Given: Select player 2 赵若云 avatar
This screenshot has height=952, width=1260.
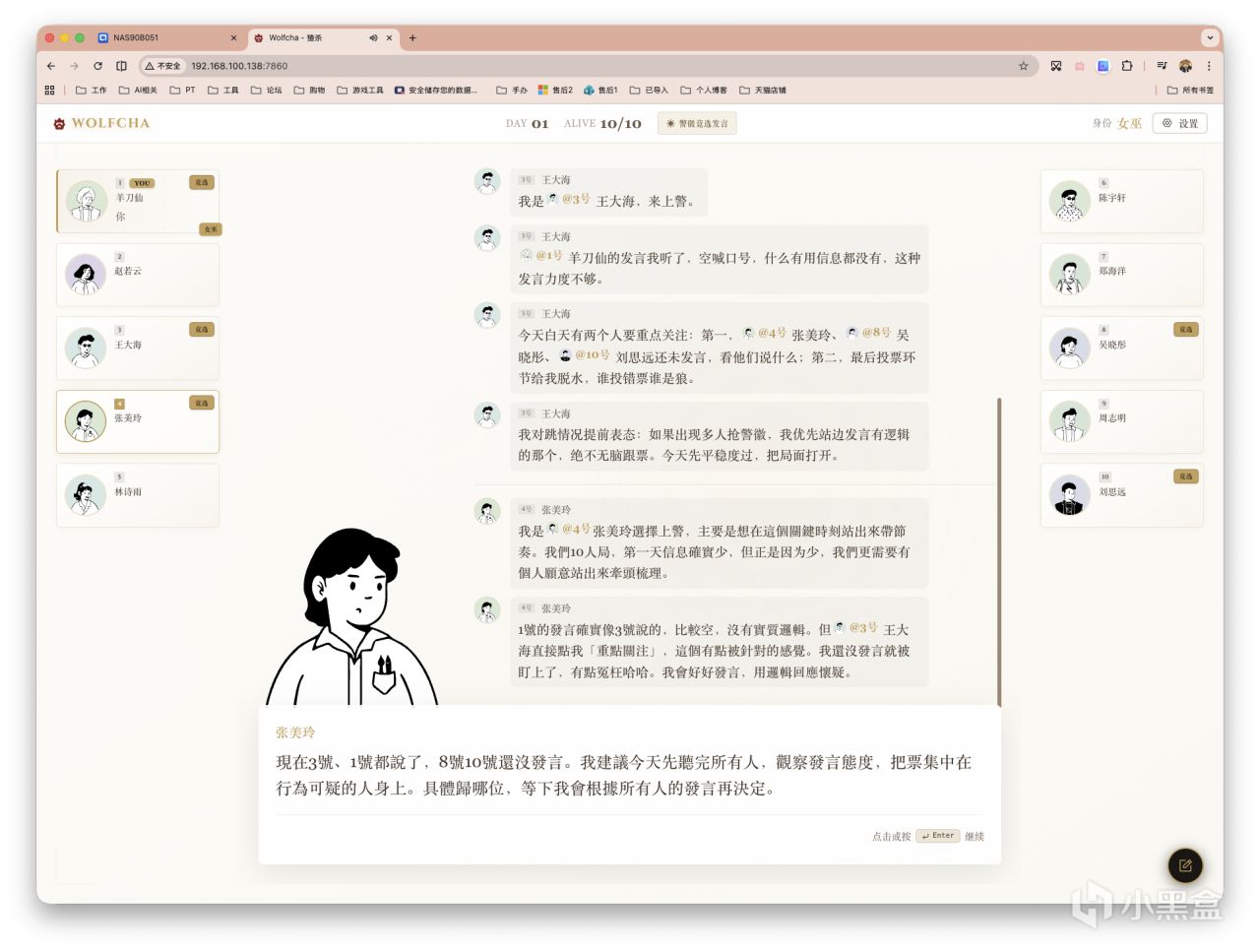Looking at the screenshot, I should tap(86, 274).
